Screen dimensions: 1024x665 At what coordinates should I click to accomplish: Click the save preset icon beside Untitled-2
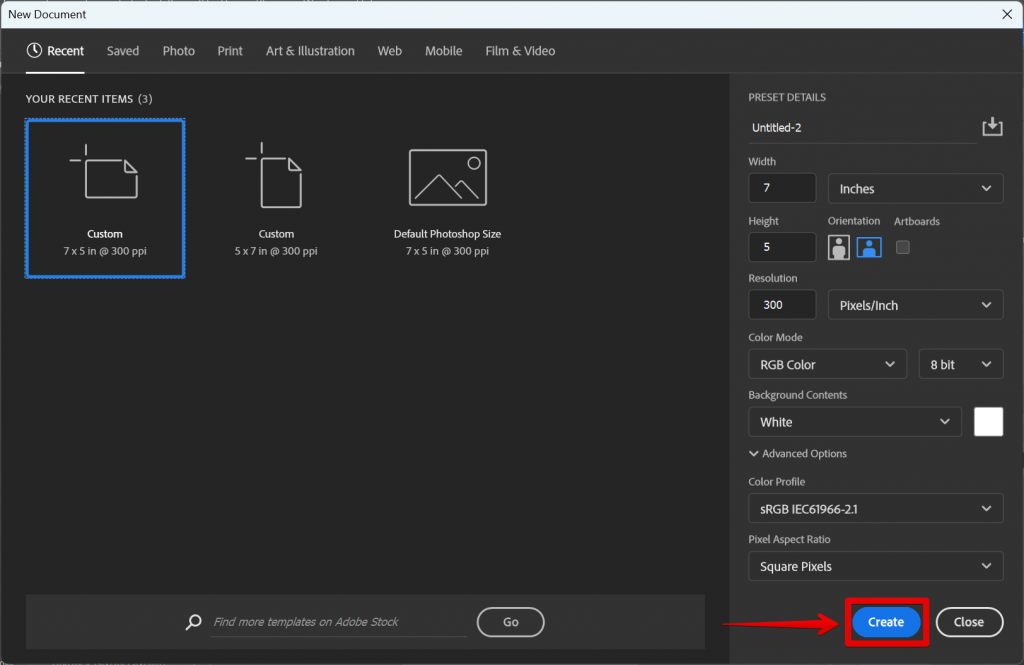[x=992, y=126]
